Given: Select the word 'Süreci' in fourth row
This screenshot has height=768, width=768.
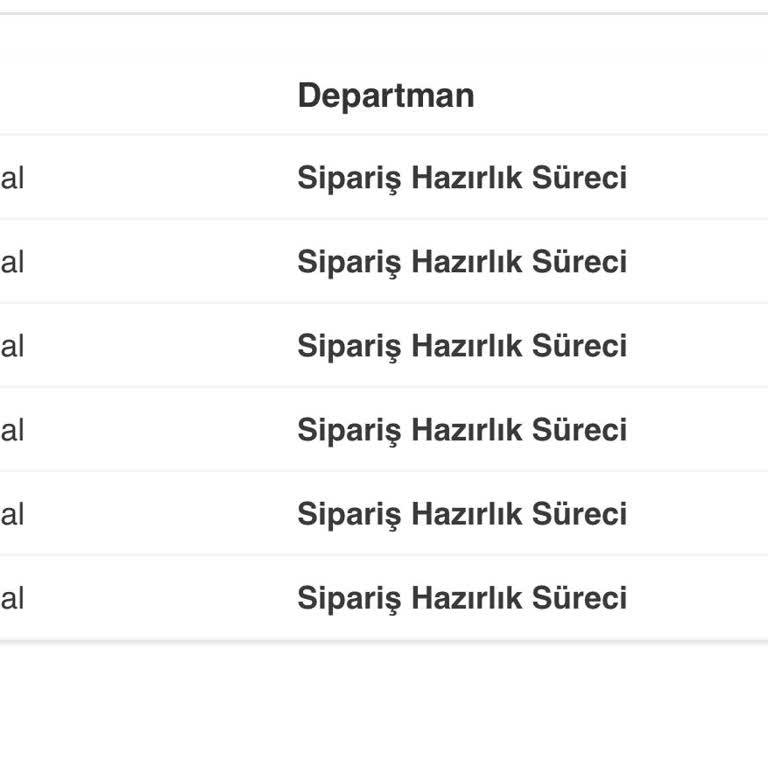Looking at the screenshot, I should (579, 430).
